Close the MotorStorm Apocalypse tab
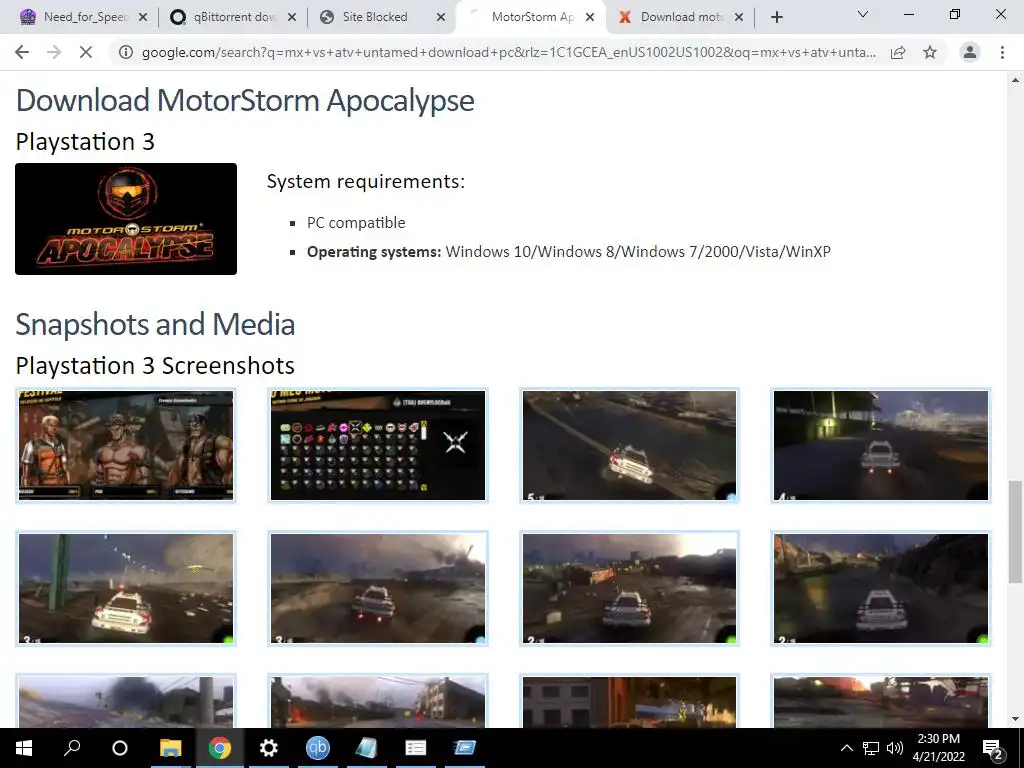Image resolution: width=1024 pixels, height=768 pixels. (590, 17)
